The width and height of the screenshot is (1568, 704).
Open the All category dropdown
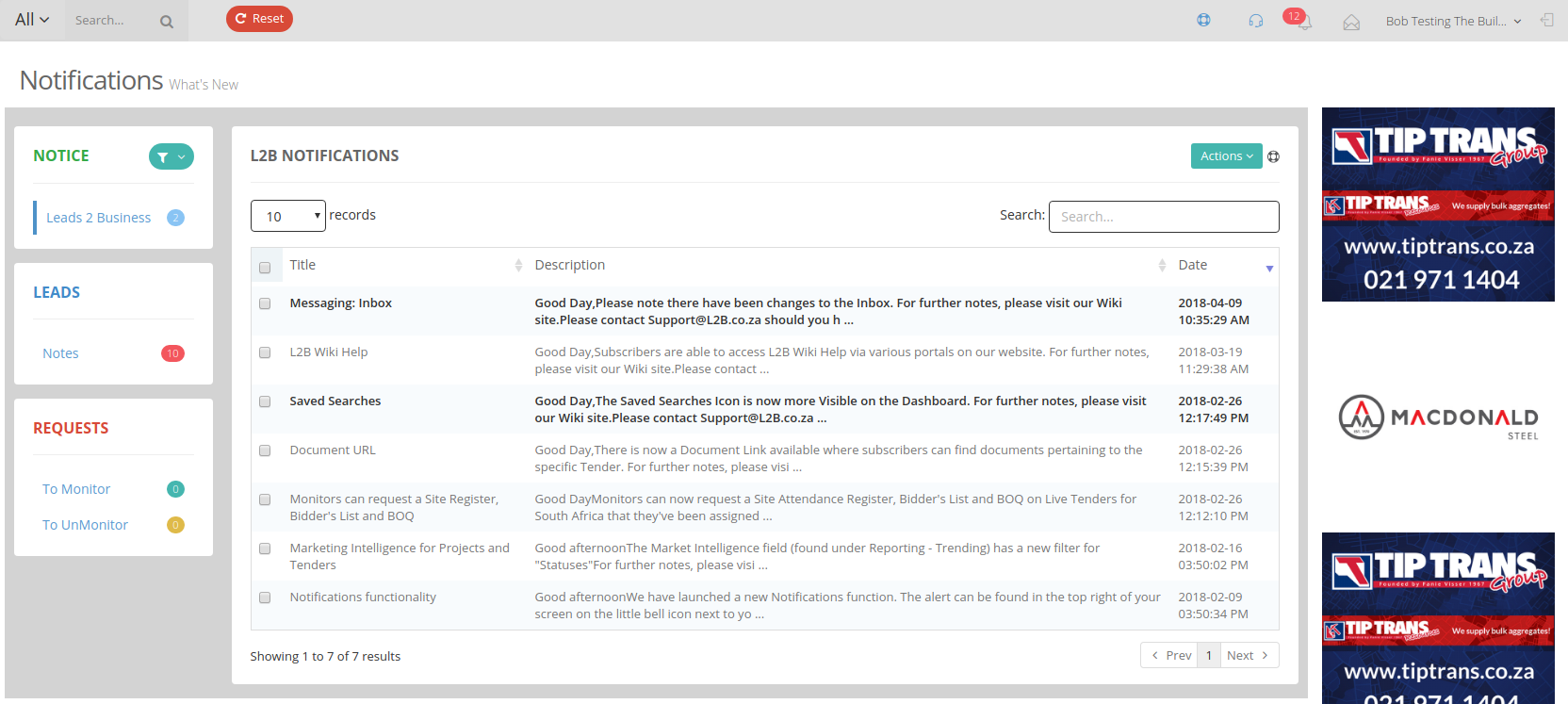(32, 20)
